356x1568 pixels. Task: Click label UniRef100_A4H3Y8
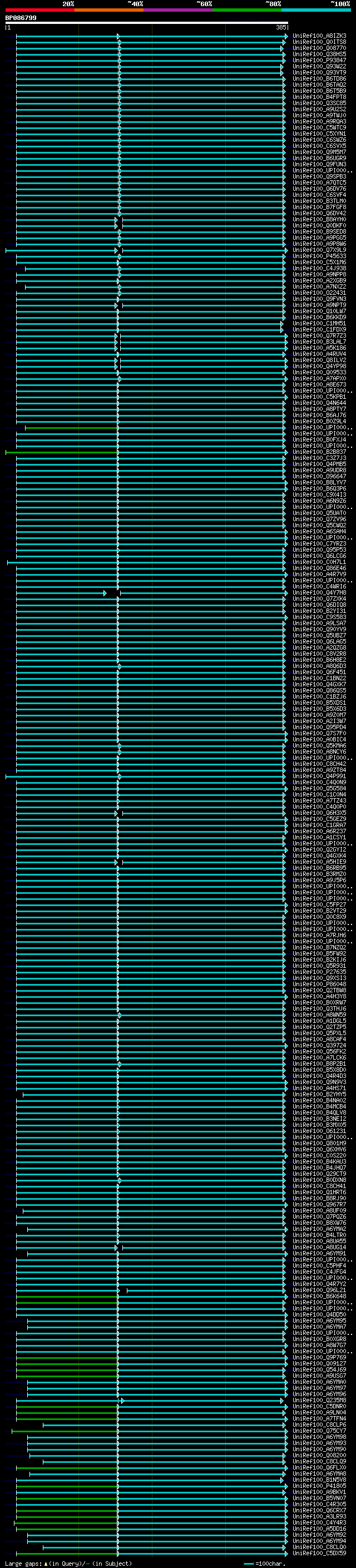[319, 996]
